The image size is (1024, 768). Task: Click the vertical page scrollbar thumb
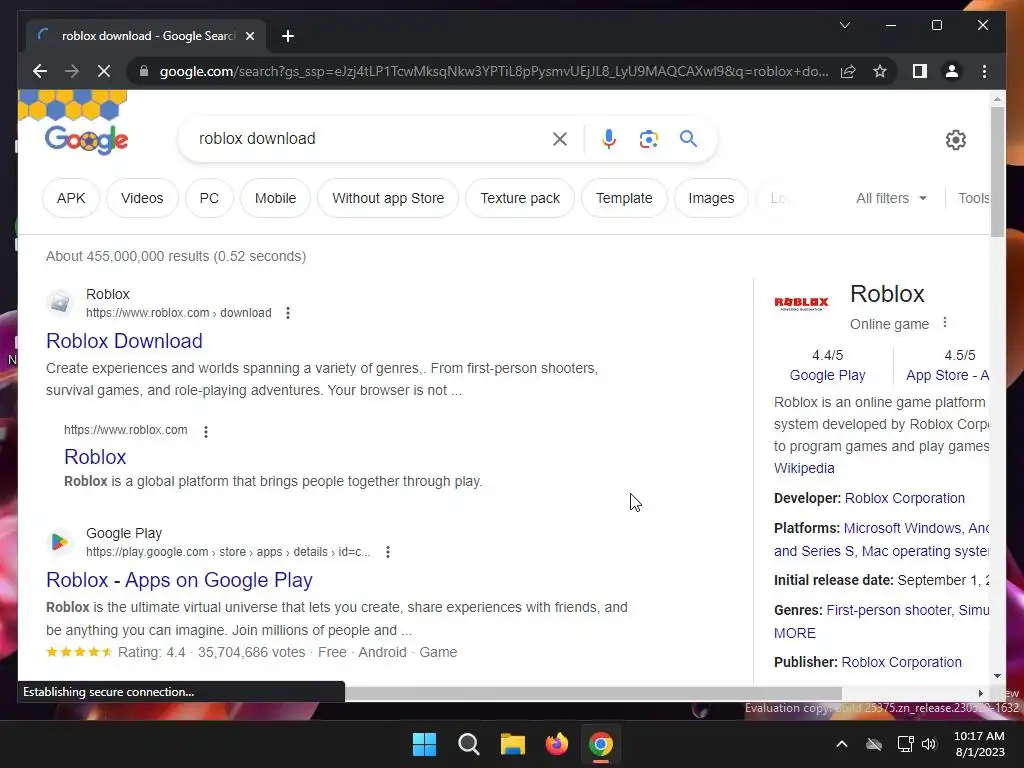pos(997,171)
